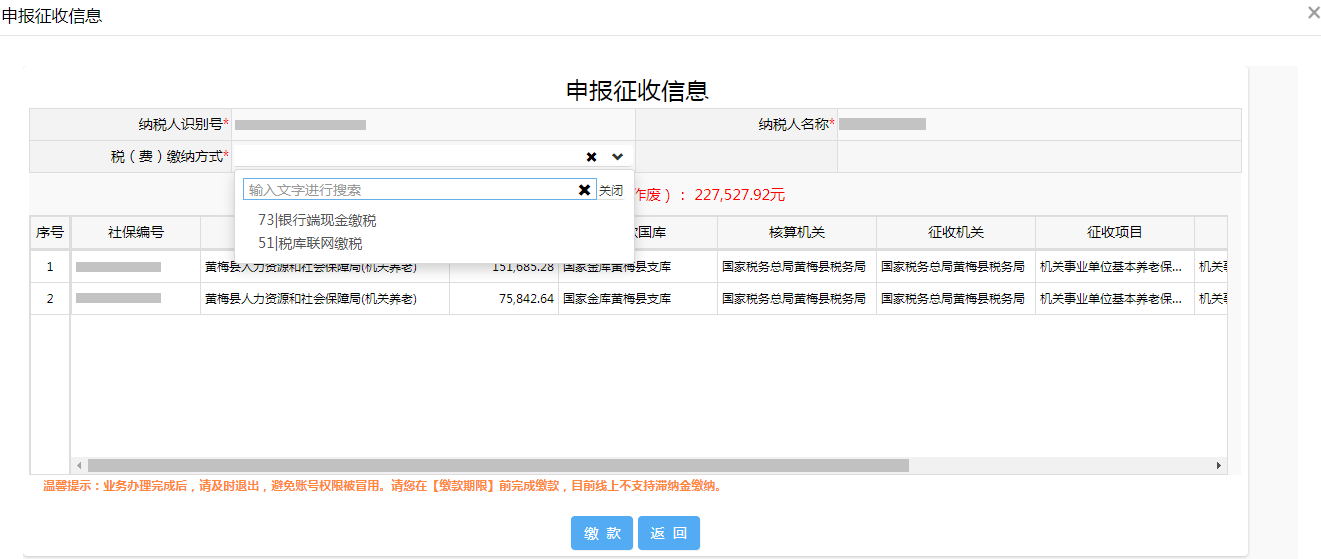Click the 序号 column header
Screen dimensions: 1321x559
(50, 232)
